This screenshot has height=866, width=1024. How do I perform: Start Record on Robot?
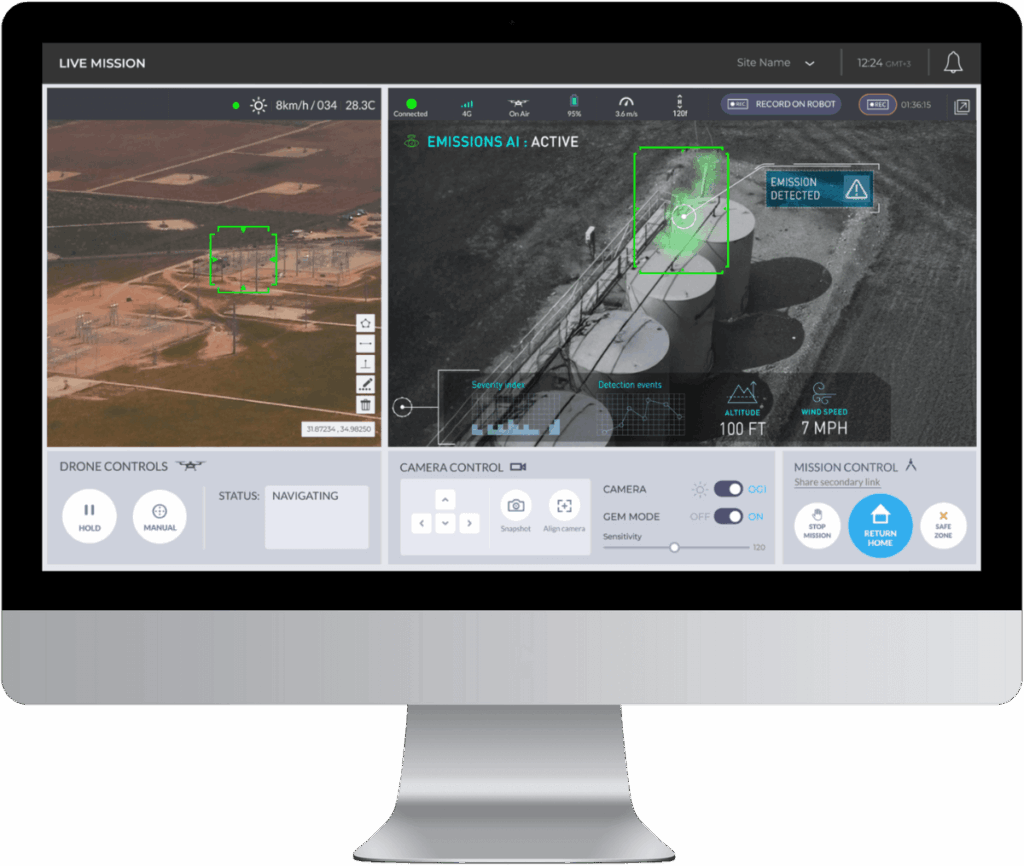[781, 104]
